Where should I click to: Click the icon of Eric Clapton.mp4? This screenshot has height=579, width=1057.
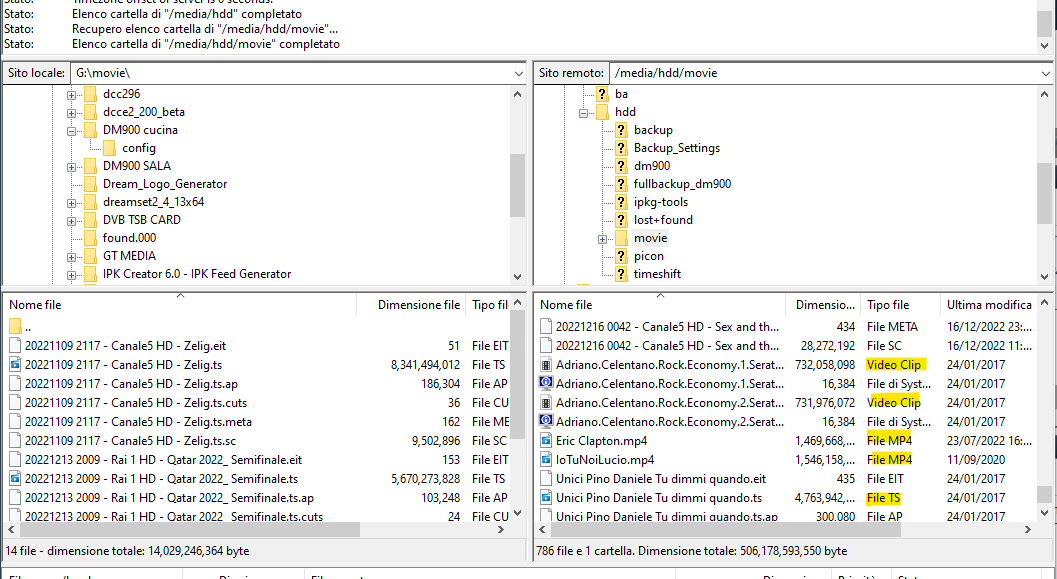(547, 441)
